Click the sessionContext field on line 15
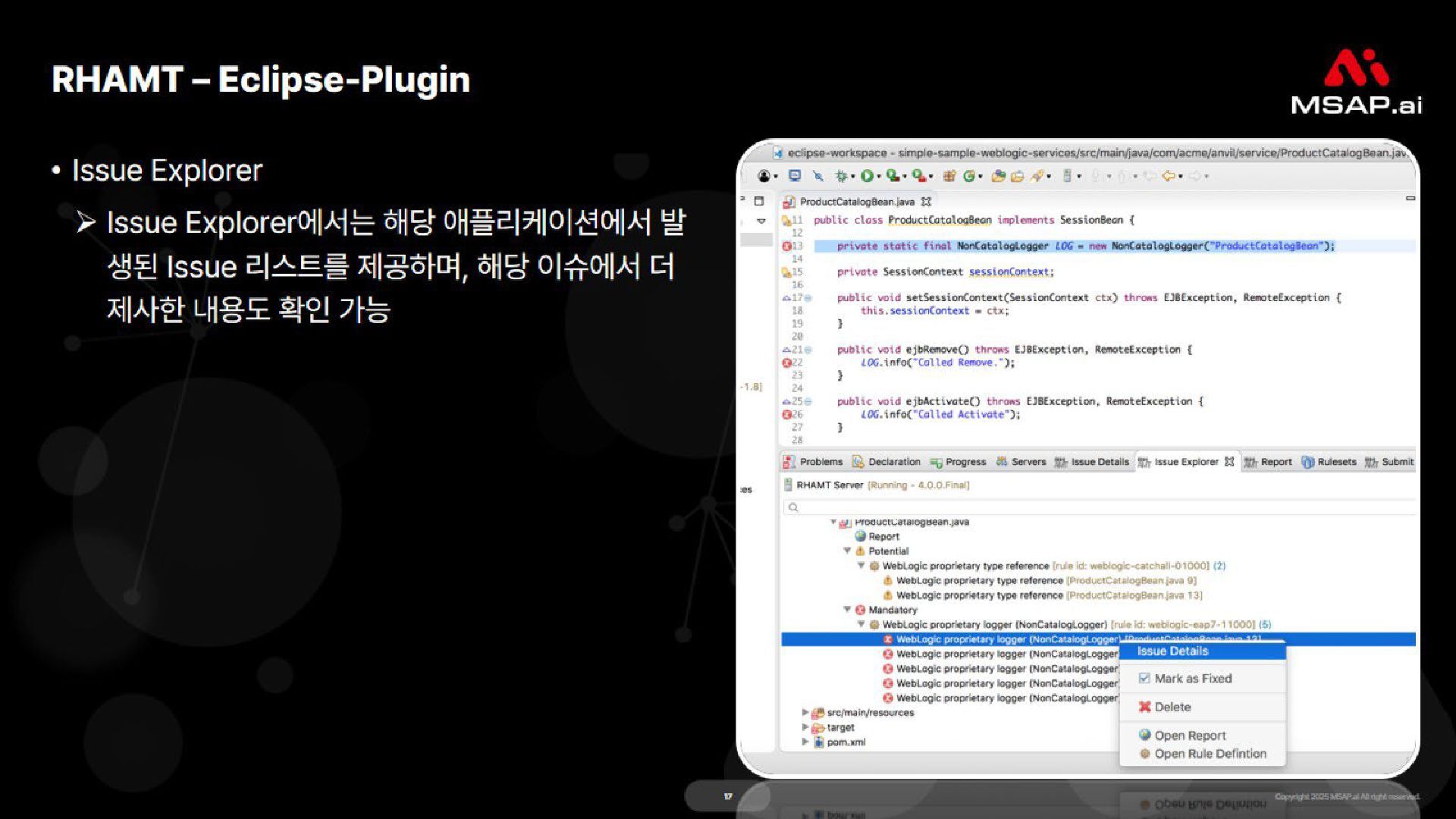1456x819 pixels. [x=1009, y=271]
